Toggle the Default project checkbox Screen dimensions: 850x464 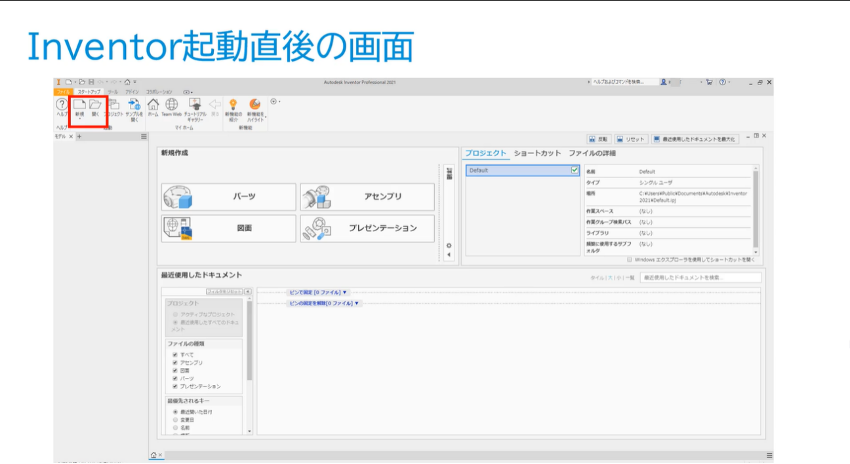[574, 171]
